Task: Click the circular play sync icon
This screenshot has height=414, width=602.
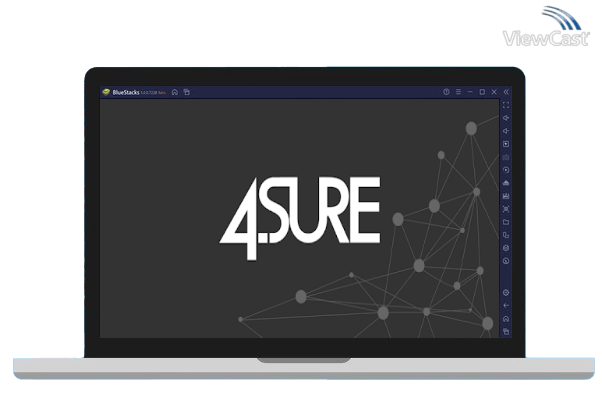Action: (x=506, y=170)
